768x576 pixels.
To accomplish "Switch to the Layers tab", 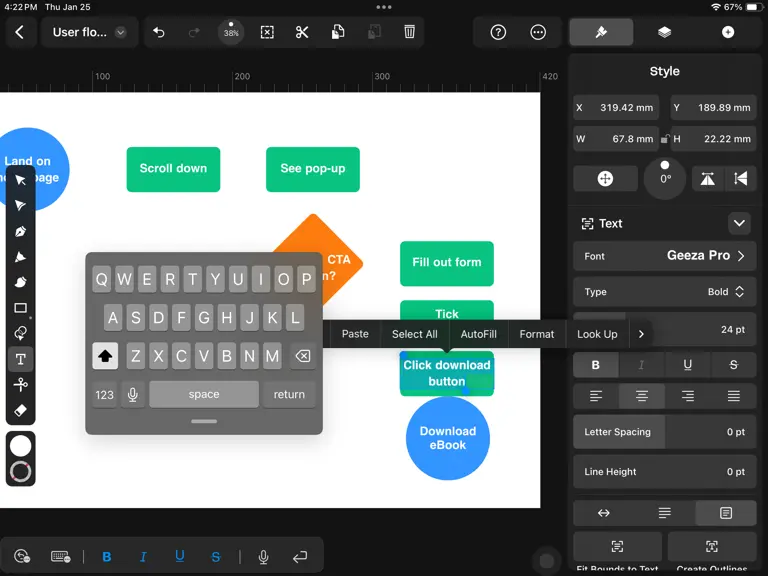I will click(664, 32).
